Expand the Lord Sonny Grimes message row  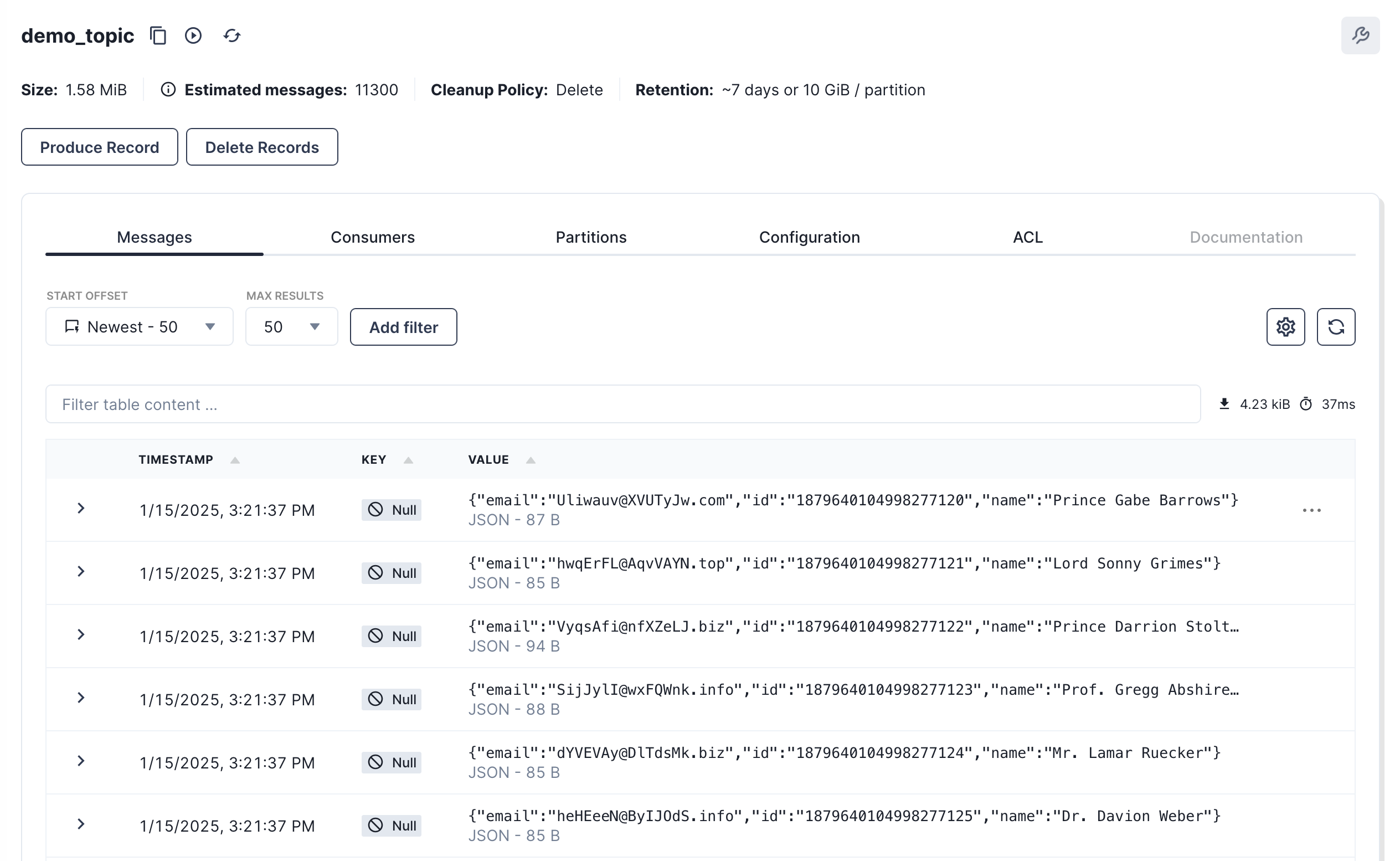click(81, 572)
